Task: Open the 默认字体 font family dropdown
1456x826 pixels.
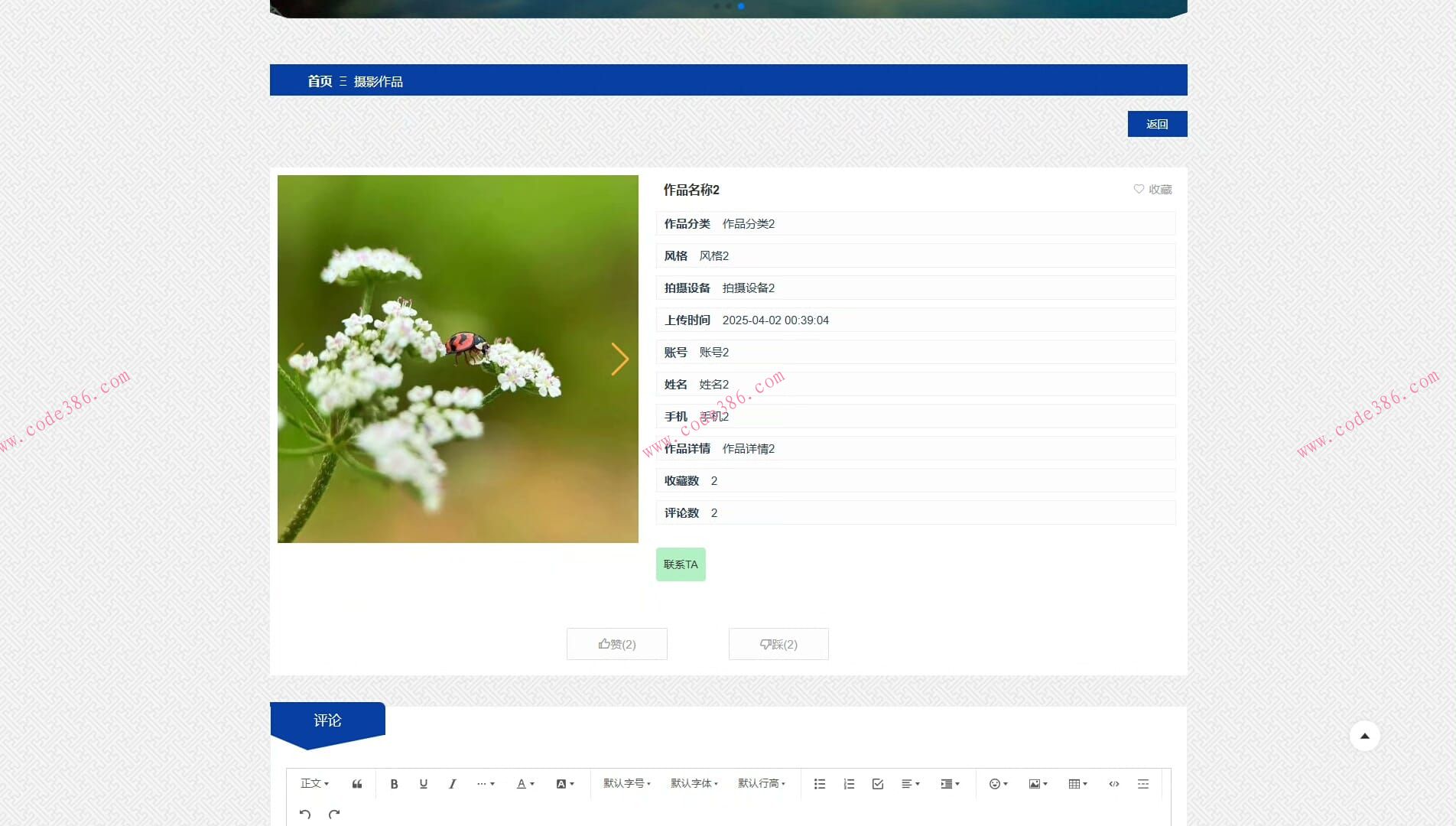Action: pyautogui.click(x=694, y=784)
